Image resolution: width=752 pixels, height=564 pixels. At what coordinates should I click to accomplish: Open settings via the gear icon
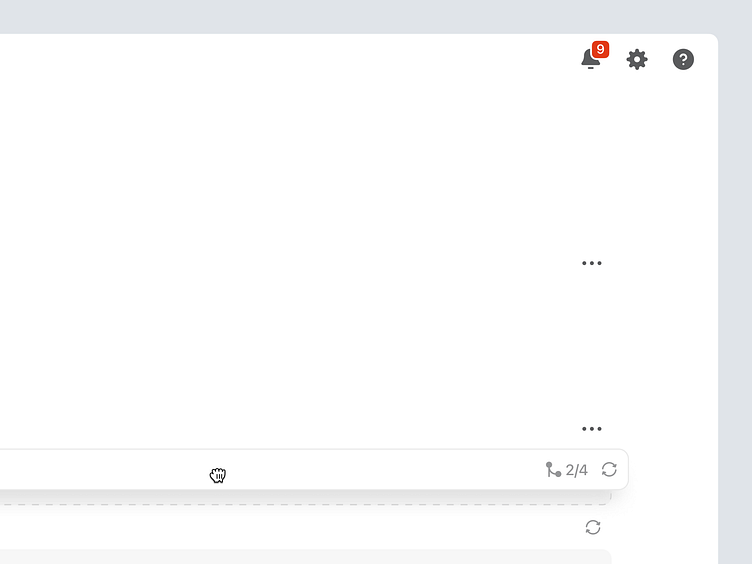coord(637,60)
